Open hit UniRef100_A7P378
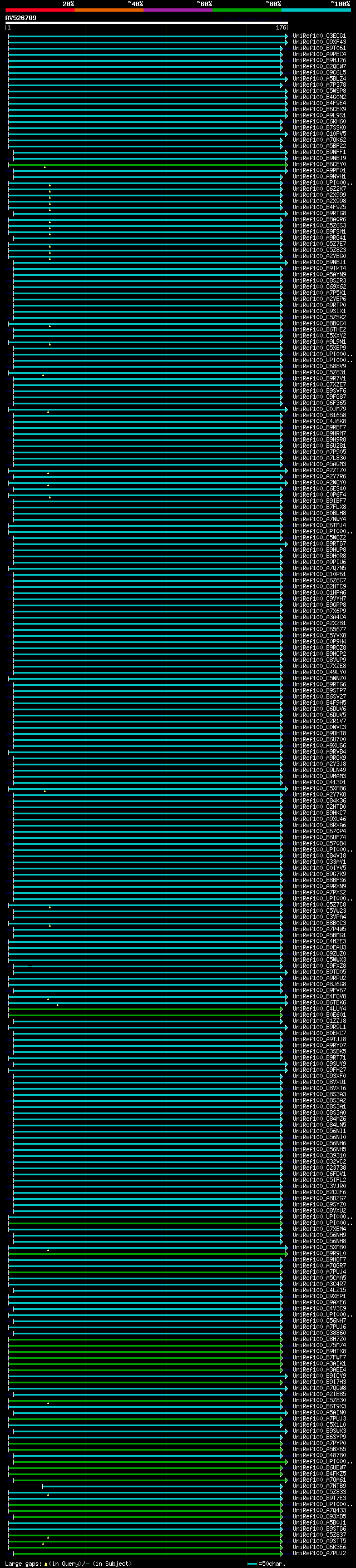 tap(319, 85)
